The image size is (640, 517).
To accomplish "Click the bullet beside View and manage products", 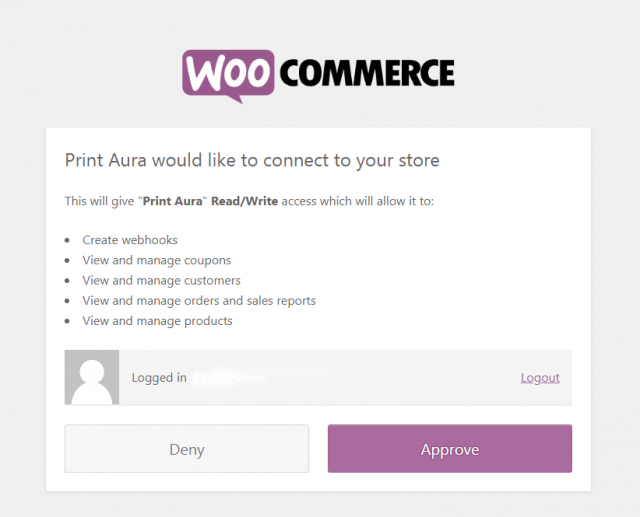I will 67,321.
